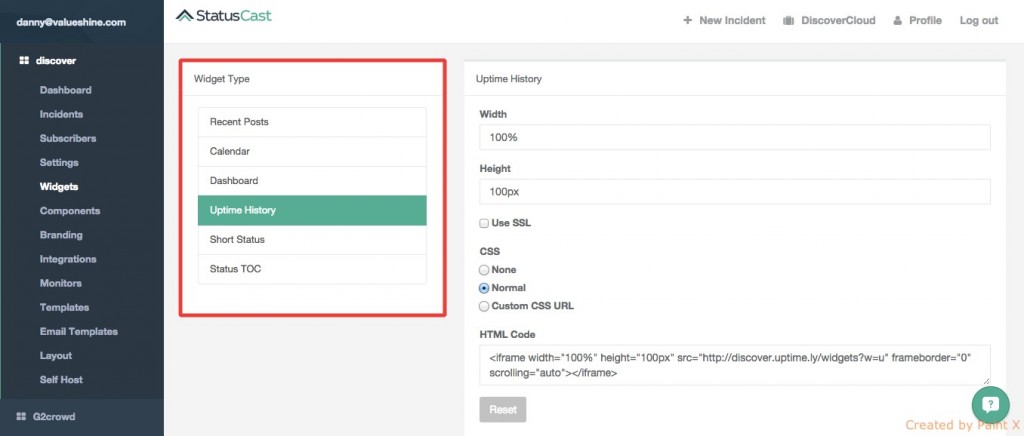Click the grid icon next to G2crowd
The height and width of the screenshot is (436, 1024).
tap(23, 416)
